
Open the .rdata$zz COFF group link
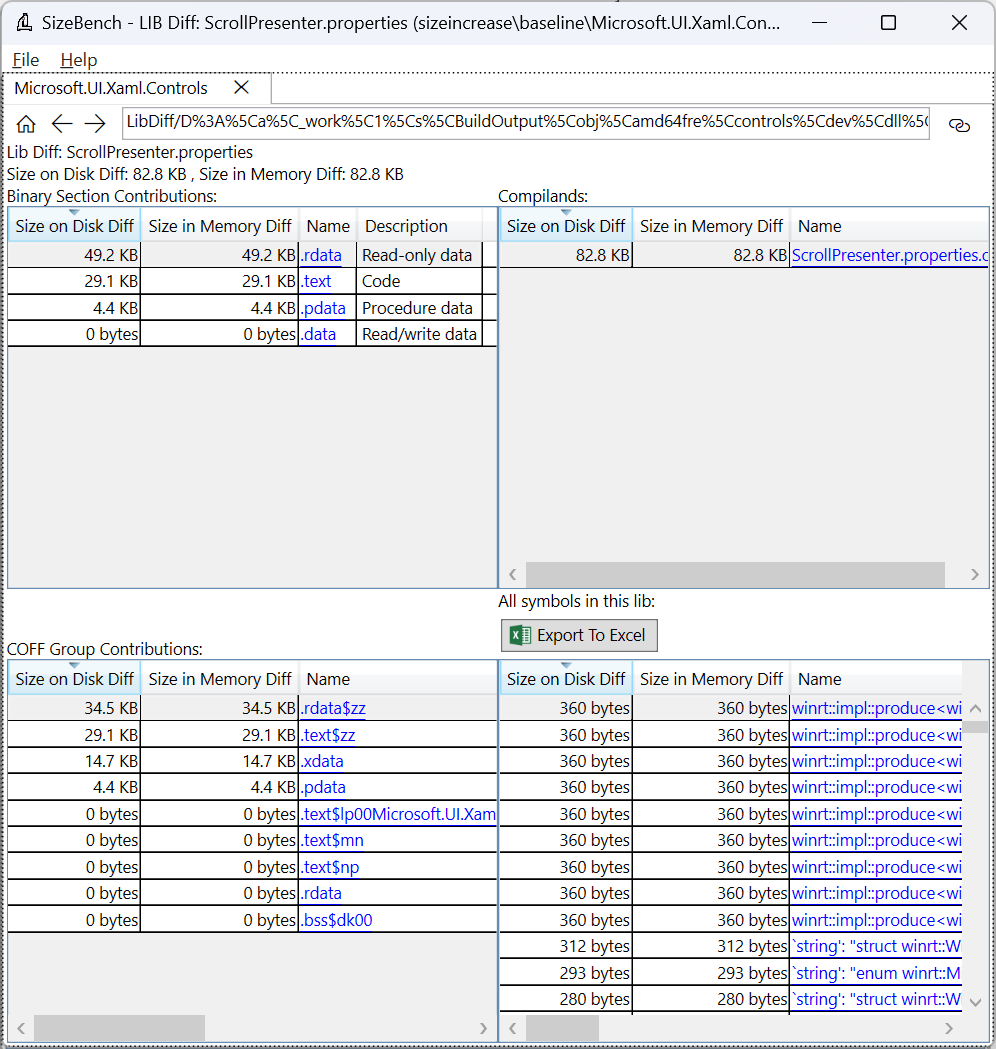(334, 708)
